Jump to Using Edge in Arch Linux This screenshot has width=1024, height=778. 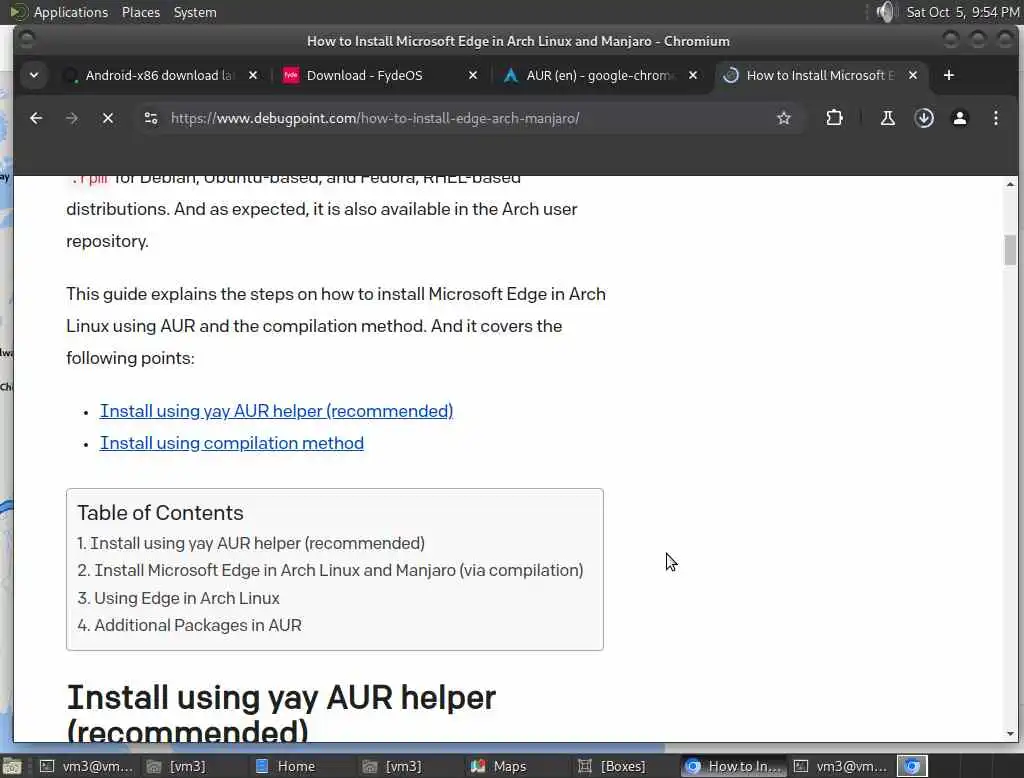178,598
